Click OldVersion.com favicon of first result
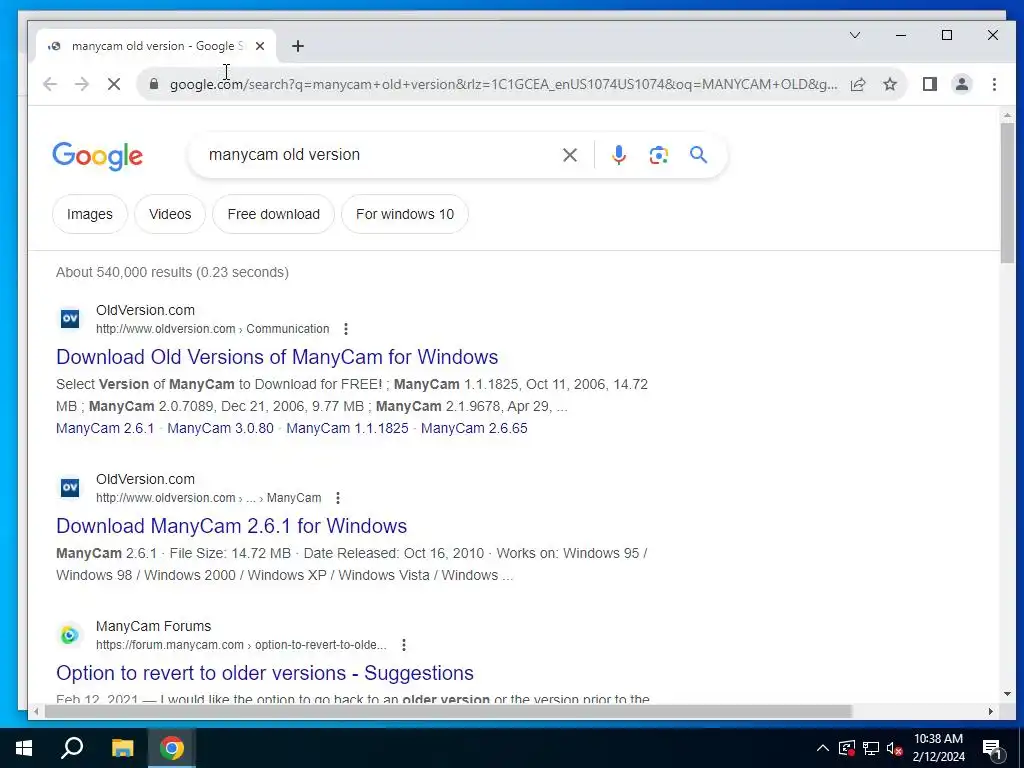Image resolution: width=1024 pixels, height=768 pixels. (70, 319)
